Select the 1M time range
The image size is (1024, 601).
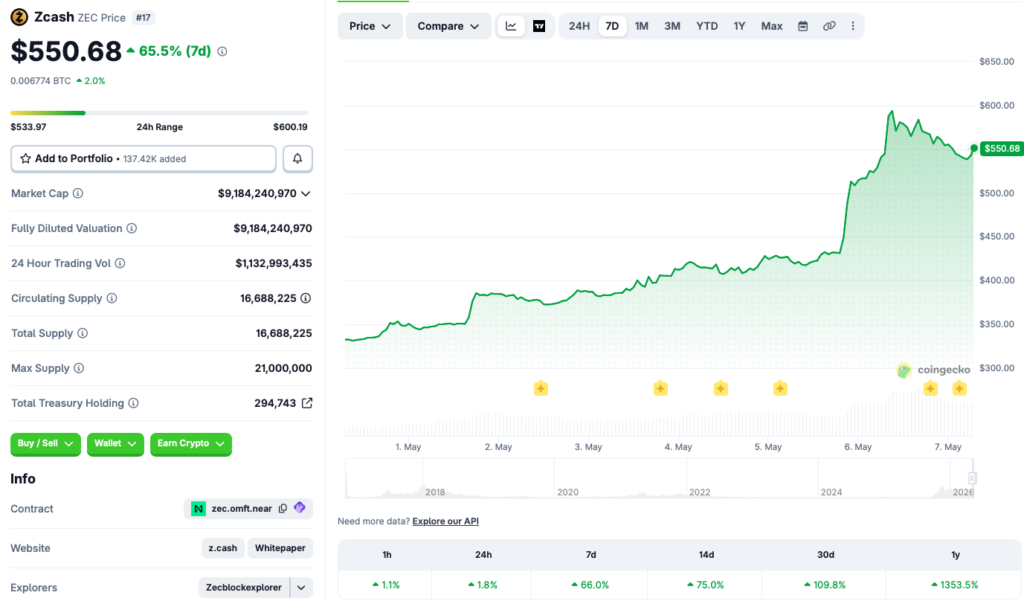point(641,26)
